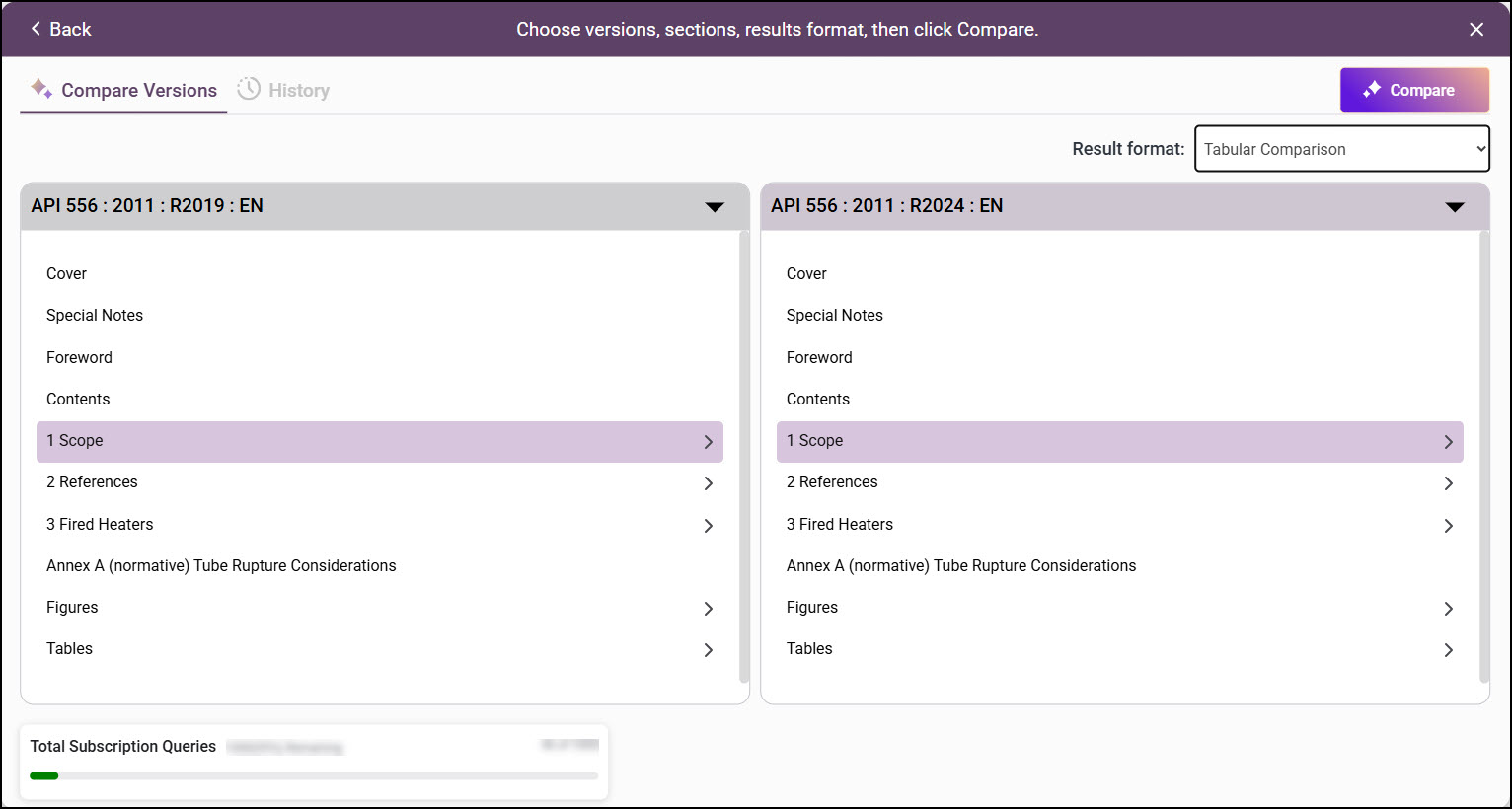The width and height of the screenshot is (1512, 809).
Task: Select Annex A Tube Rupture in left list
Action: pyautogui.click(x=221, y=566)
